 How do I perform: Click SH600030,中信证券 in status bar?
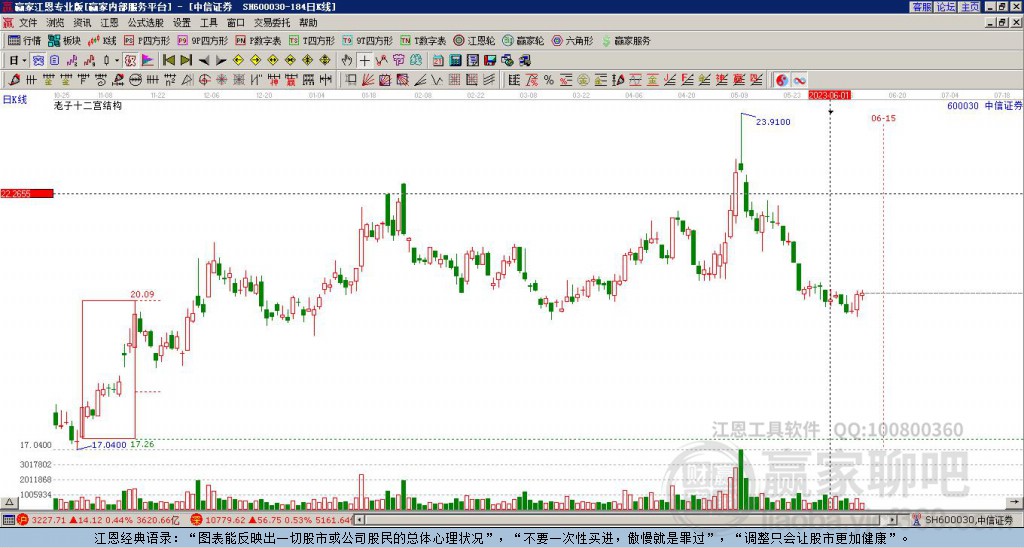pyautogui.click(x=970, y=520)
